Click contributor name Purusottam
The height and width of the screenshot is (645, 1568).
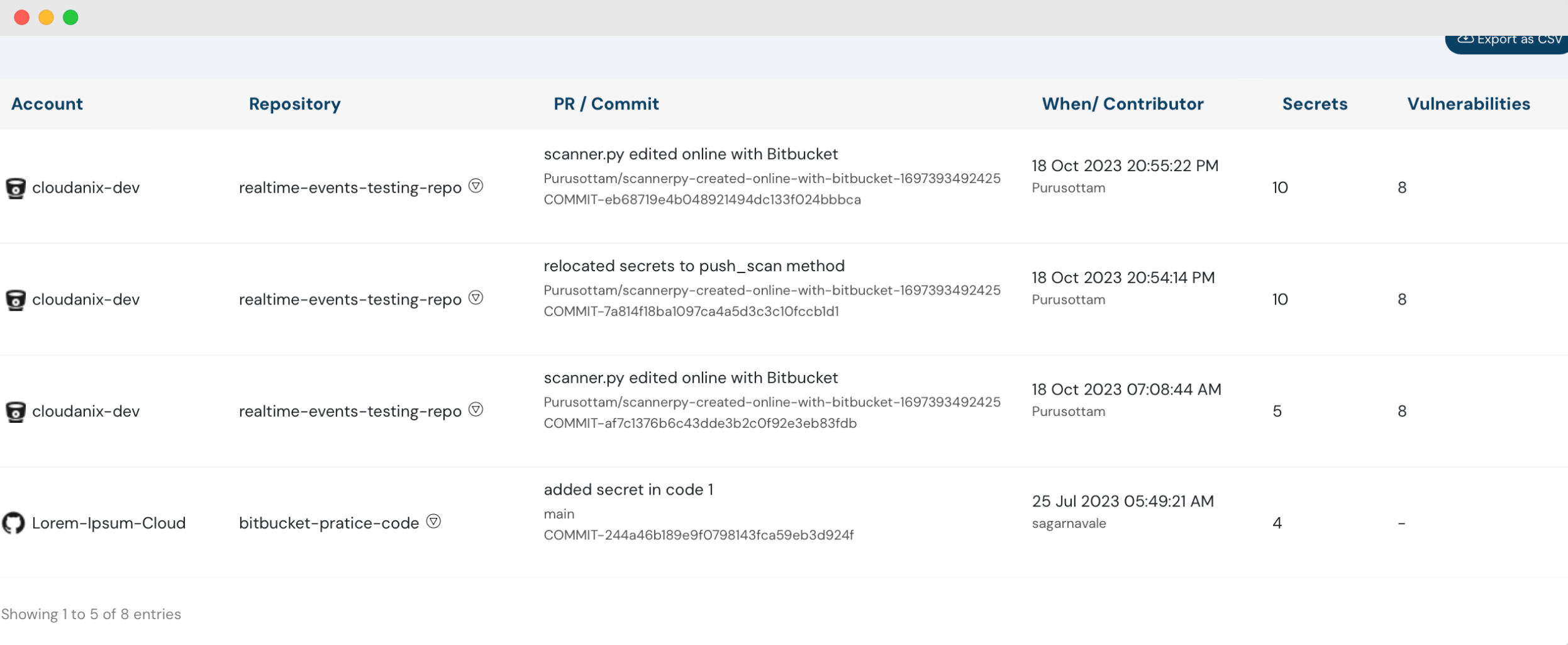(1068, 187)
